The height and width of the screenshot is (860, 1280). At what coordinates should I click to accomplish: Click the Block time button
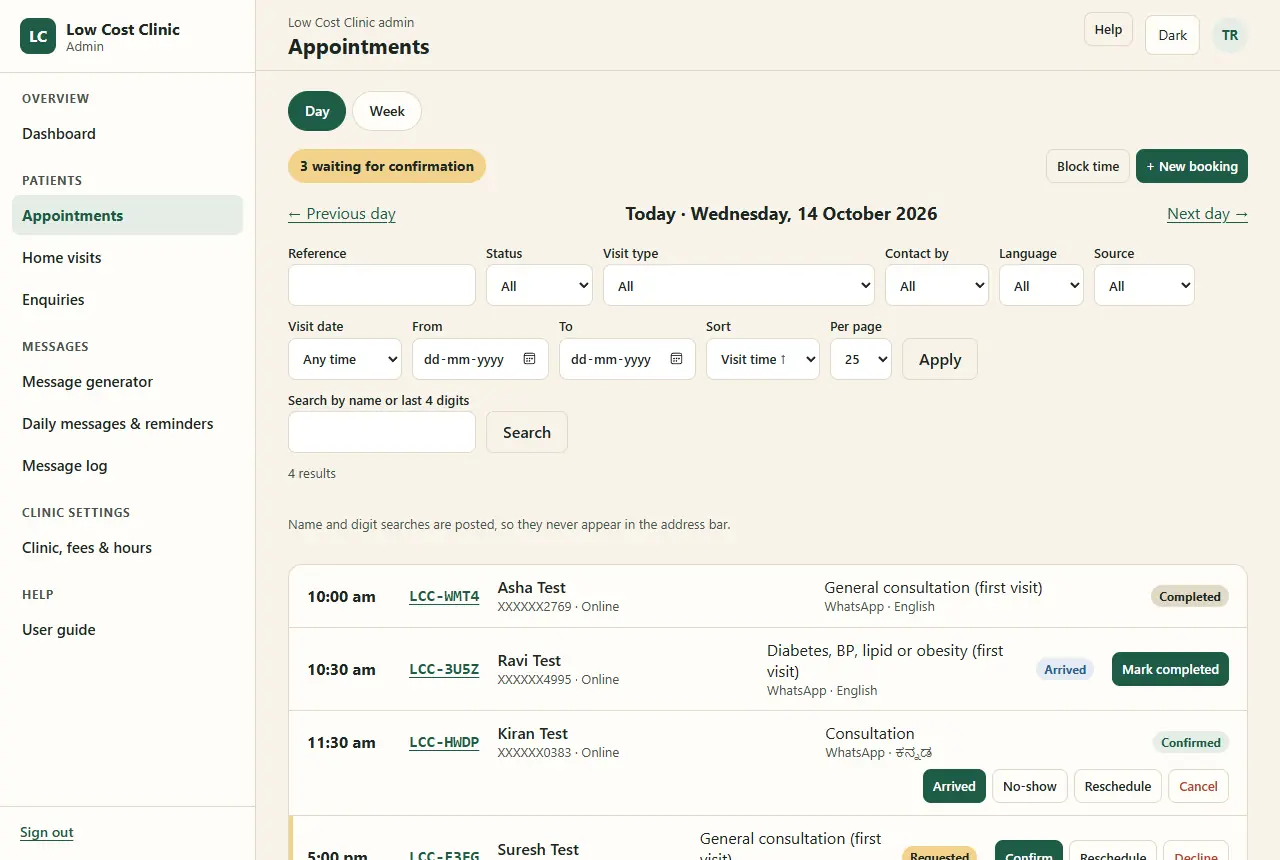click(1088, 166)
